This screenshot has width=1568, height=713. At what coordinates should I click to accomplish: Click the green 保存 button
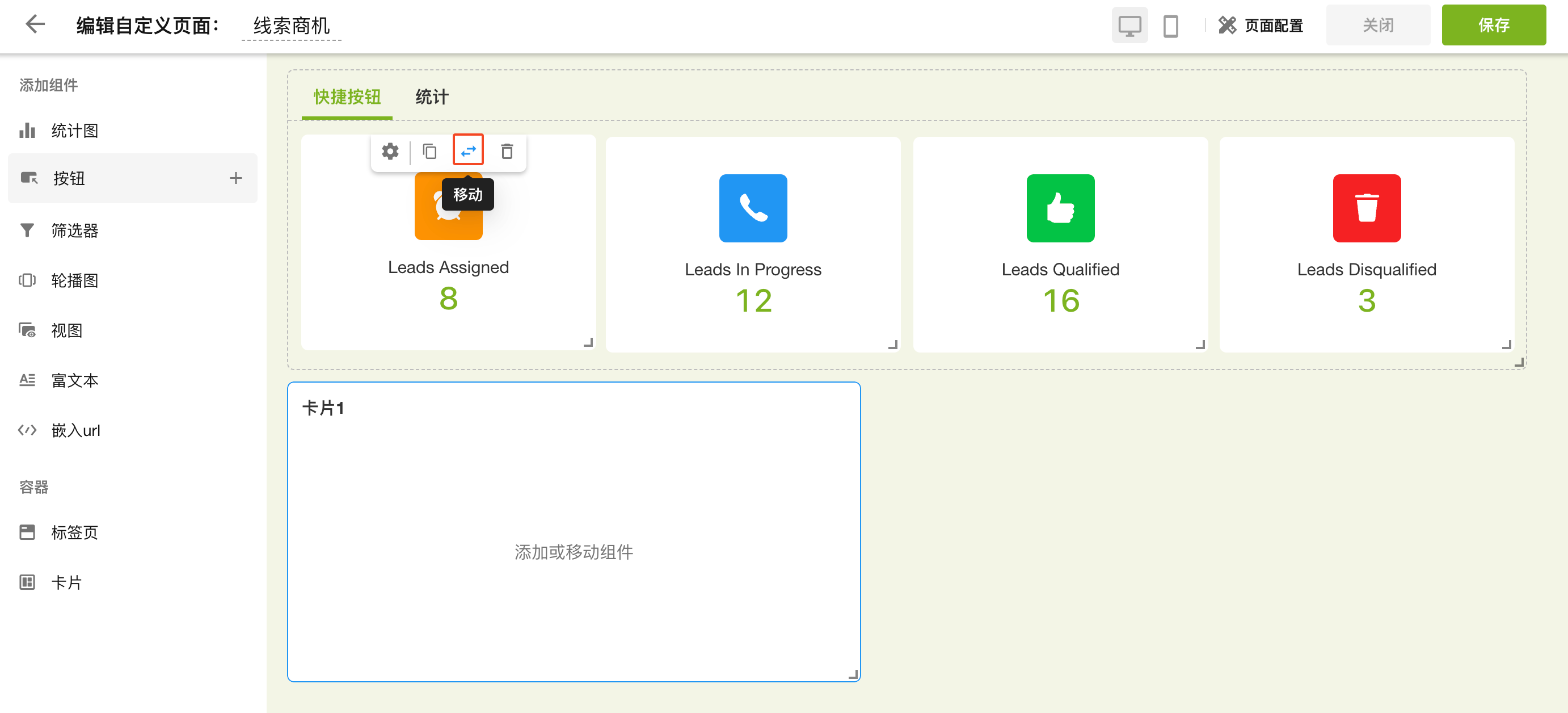coord(1493,26)
